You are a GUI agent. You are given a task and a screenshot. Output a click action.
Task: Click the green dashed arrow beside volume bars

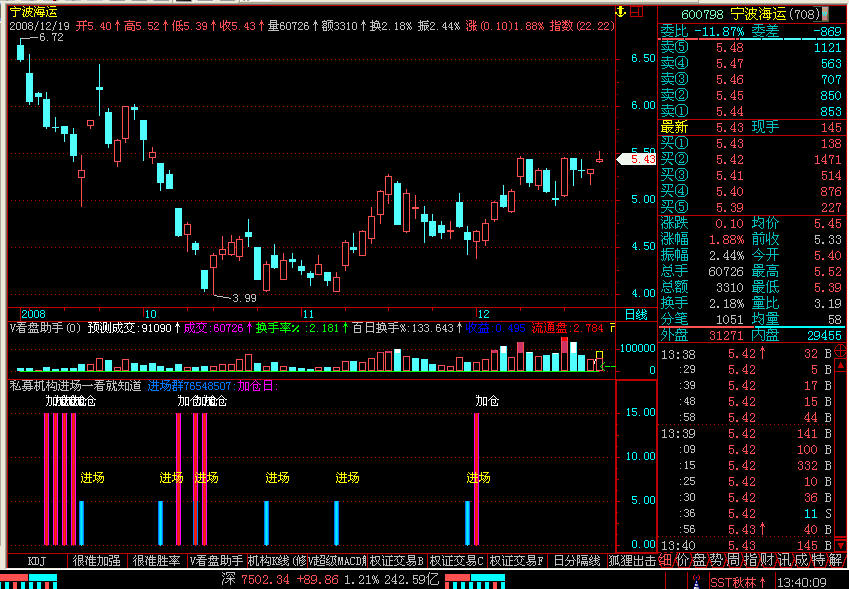[x=609, y=367]
